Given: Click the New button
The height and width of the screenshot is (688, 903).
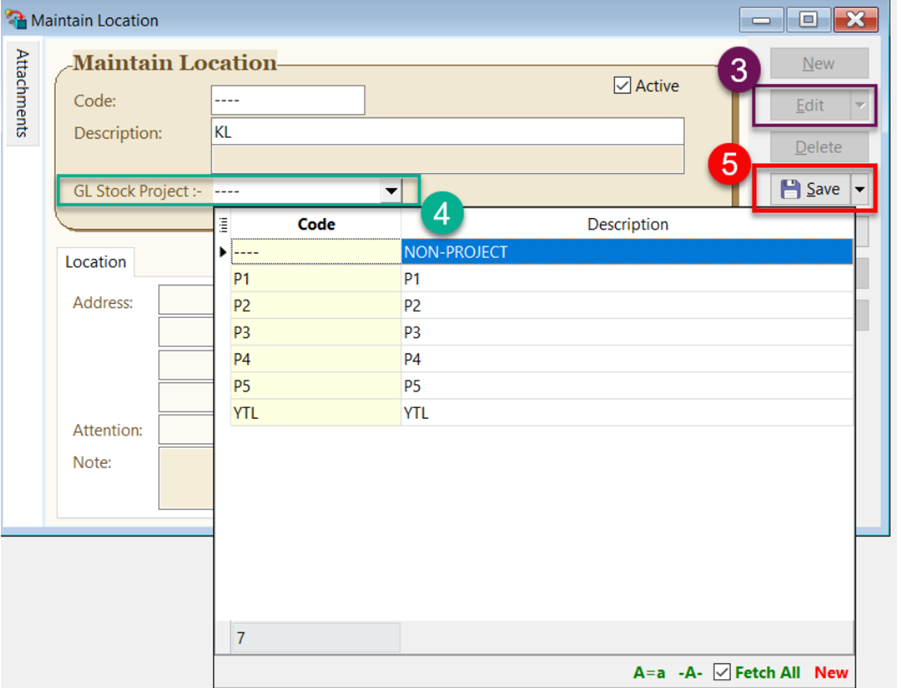Looking at the screenshot, I should (x=817, y=63).
